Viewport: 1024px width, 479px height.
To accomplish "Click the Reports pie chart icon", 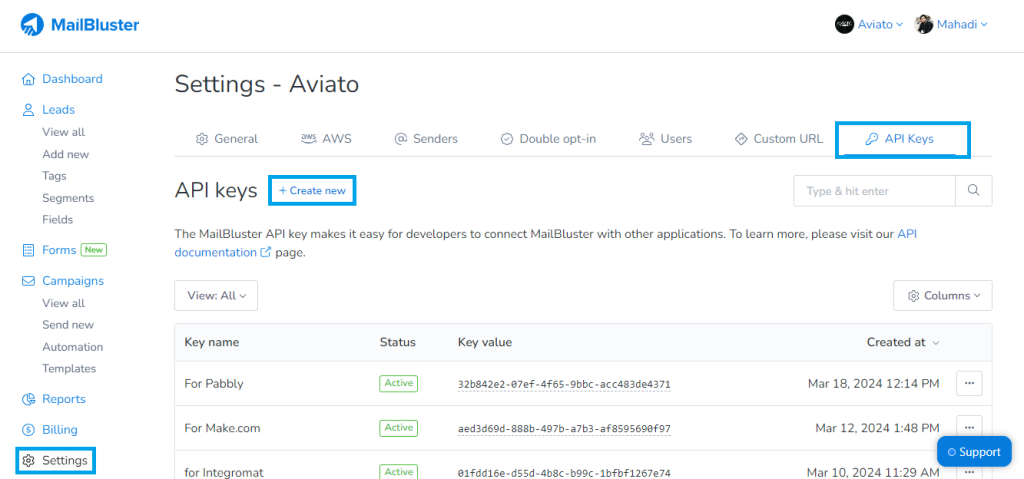I will (28, 399).
